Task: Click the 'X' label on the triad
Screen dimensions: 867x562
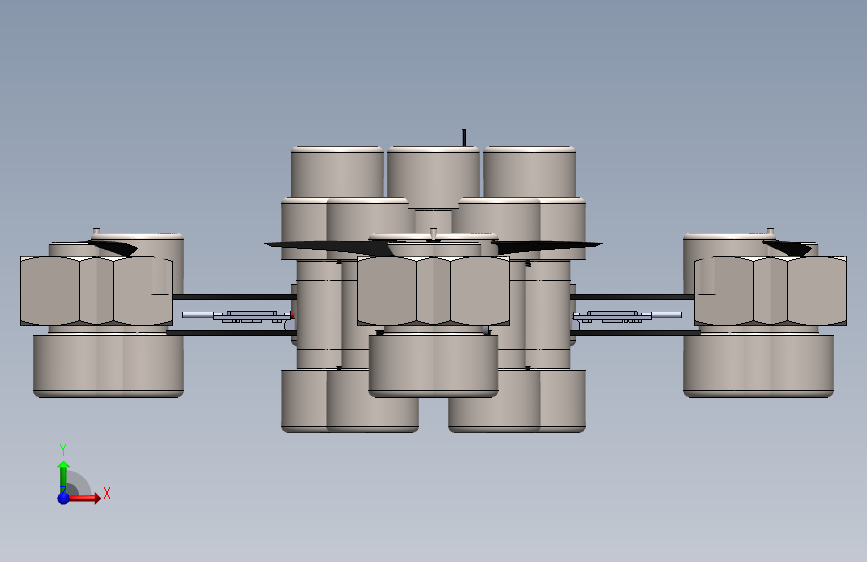Action: (x=107, y=493)
